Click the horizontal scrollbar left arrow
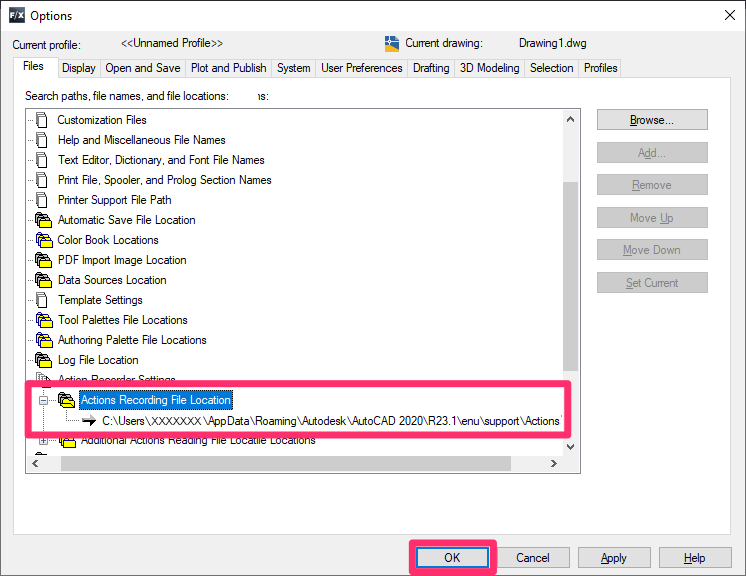The image size is (746, 576). click(35, 463)
